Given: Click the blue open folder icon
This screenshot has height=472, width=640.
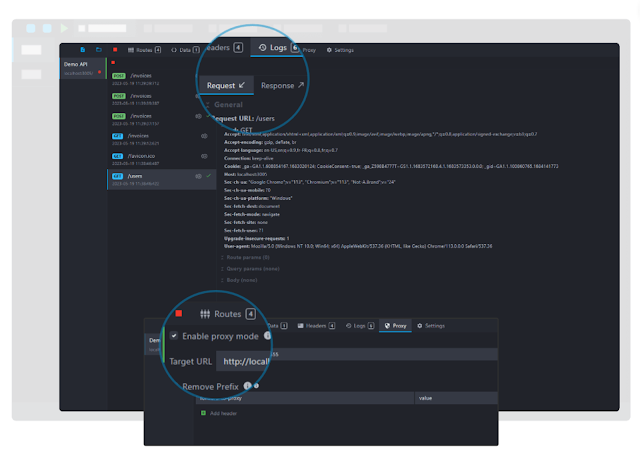Looking at the screenshot, I should (x=99, y=50).
